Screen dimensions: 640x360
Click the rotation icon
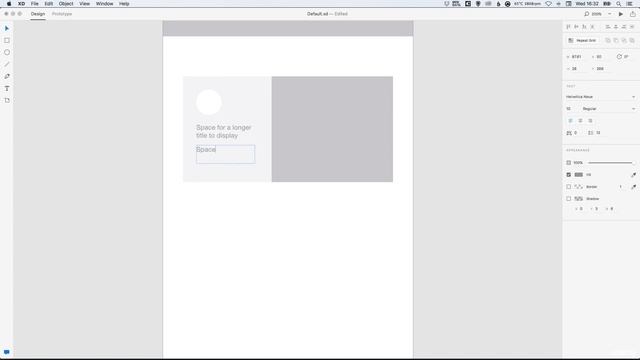(x=619, y=57)
